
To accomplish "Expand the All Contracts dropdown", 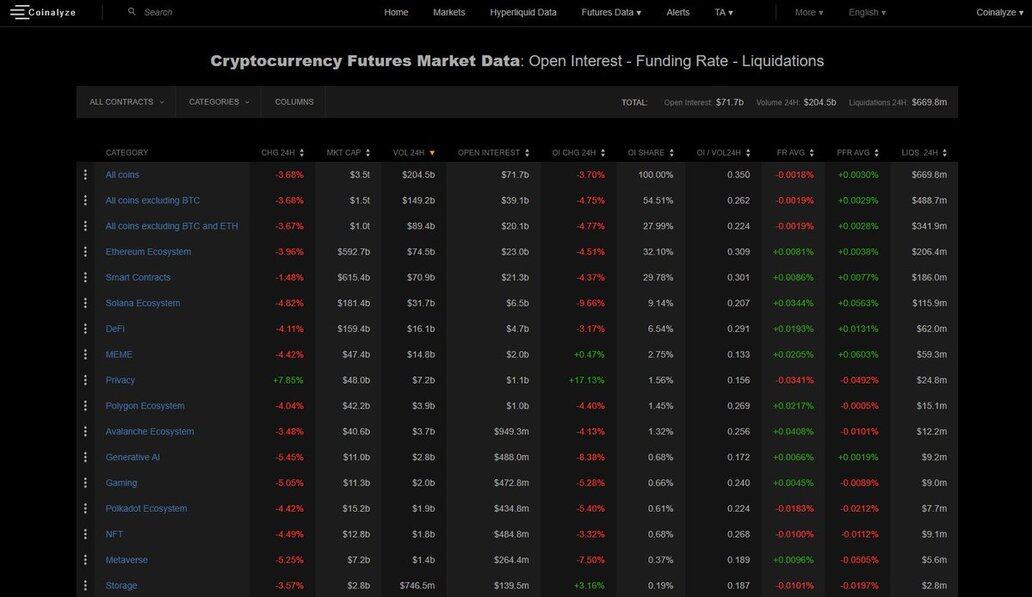I will click(x=126, y=102).
